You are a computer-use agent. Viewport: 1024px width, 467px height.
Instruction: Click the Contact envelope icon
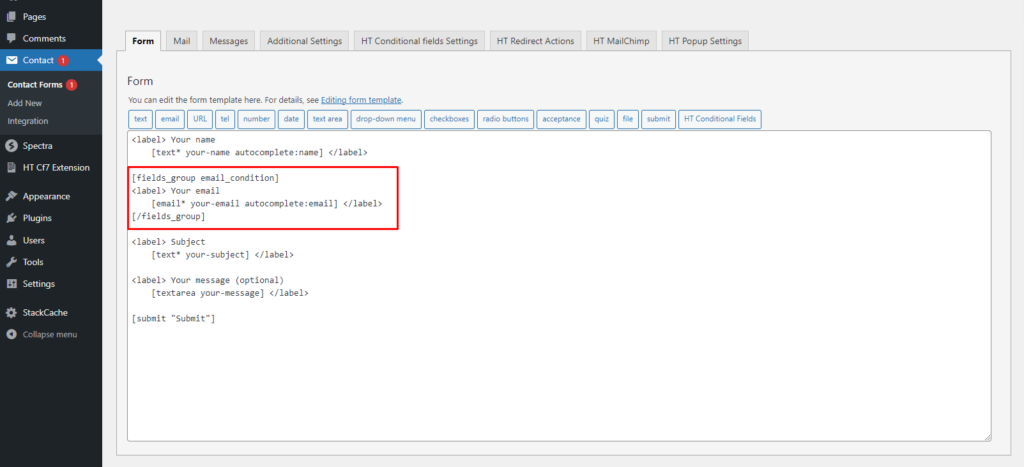point(11,61)
